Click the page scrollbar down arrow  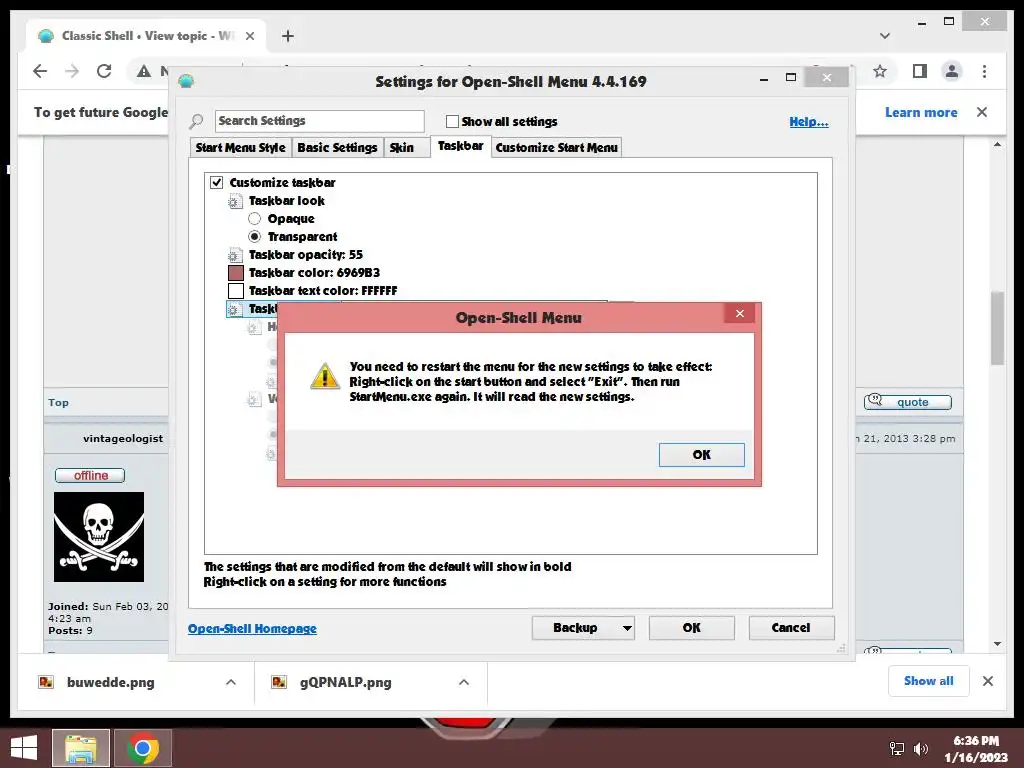click(x=997, y=644)
